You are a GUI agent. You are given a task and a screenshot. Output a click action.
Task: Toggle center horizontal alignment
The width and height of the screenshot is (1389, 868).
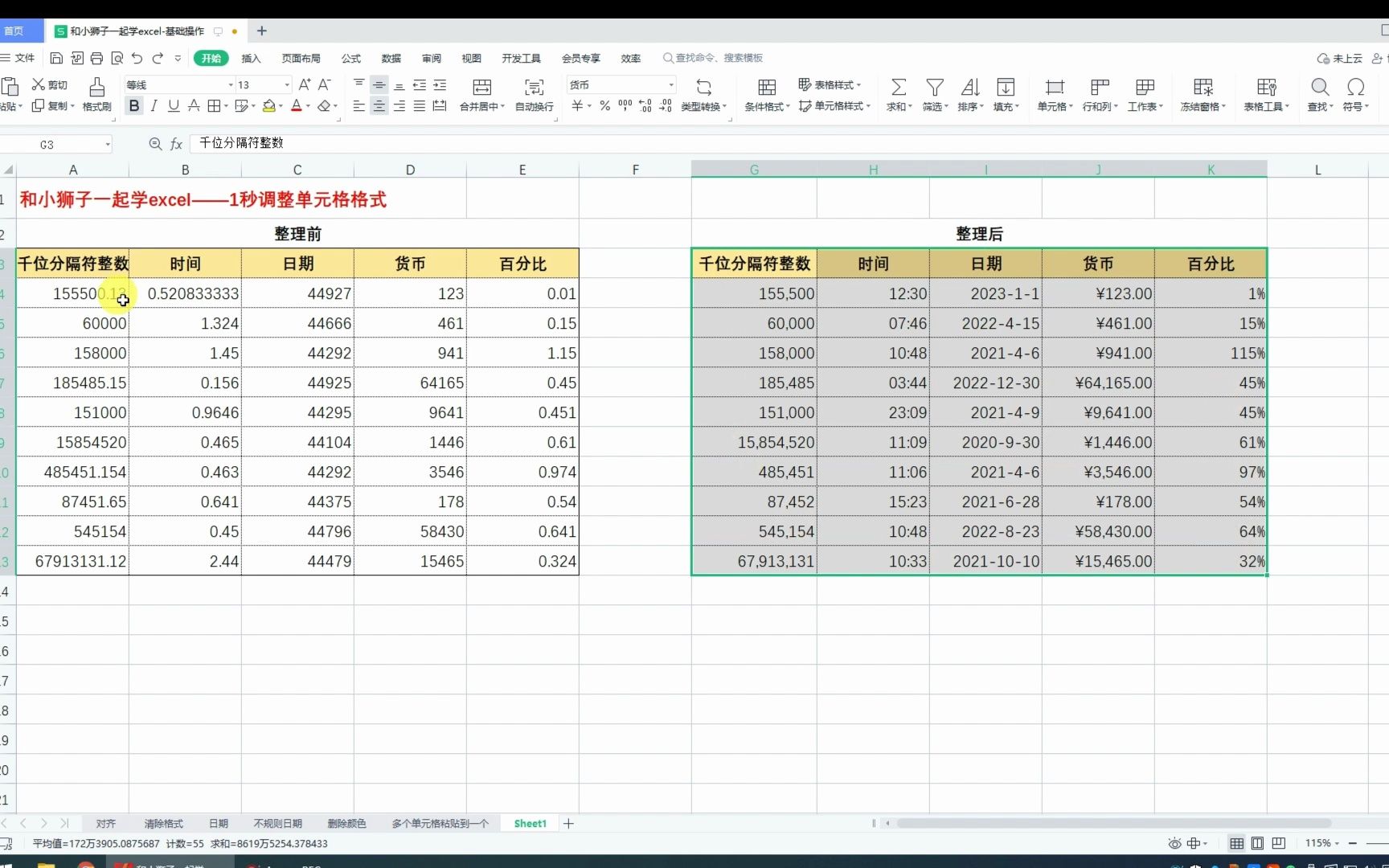(x=379, y=106)
